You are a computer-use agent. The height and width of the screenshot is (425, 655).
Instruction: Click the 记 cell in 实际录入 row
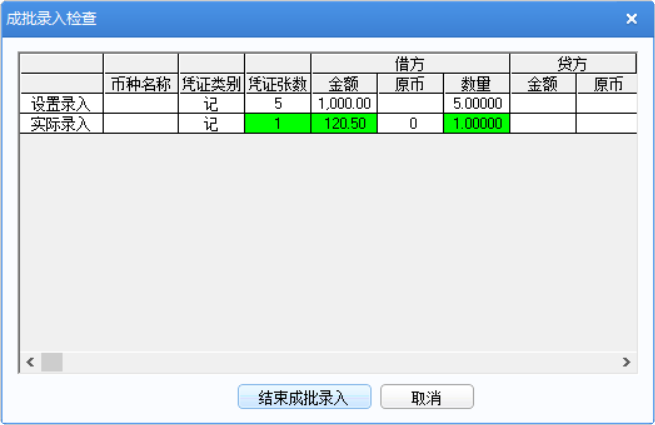click(x=211, y=124)
